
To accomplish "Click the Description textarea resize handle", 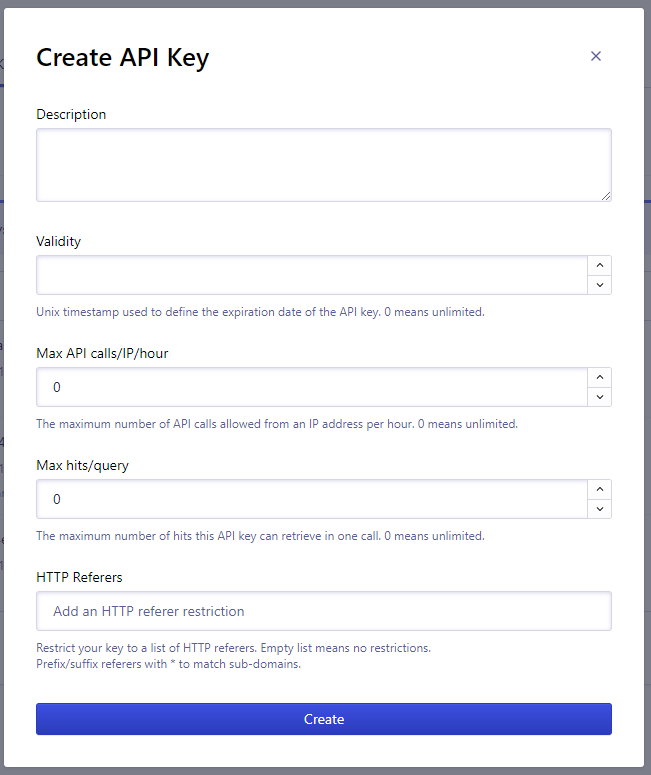I will 606,196.
